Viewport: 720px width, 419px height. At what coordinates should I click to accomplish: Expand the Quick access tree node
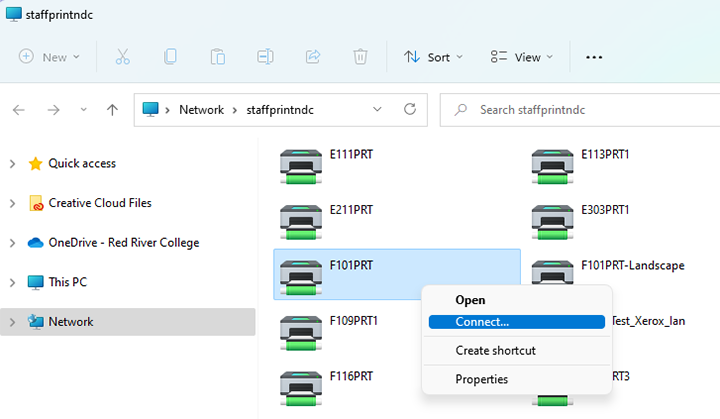click(12, 164)
